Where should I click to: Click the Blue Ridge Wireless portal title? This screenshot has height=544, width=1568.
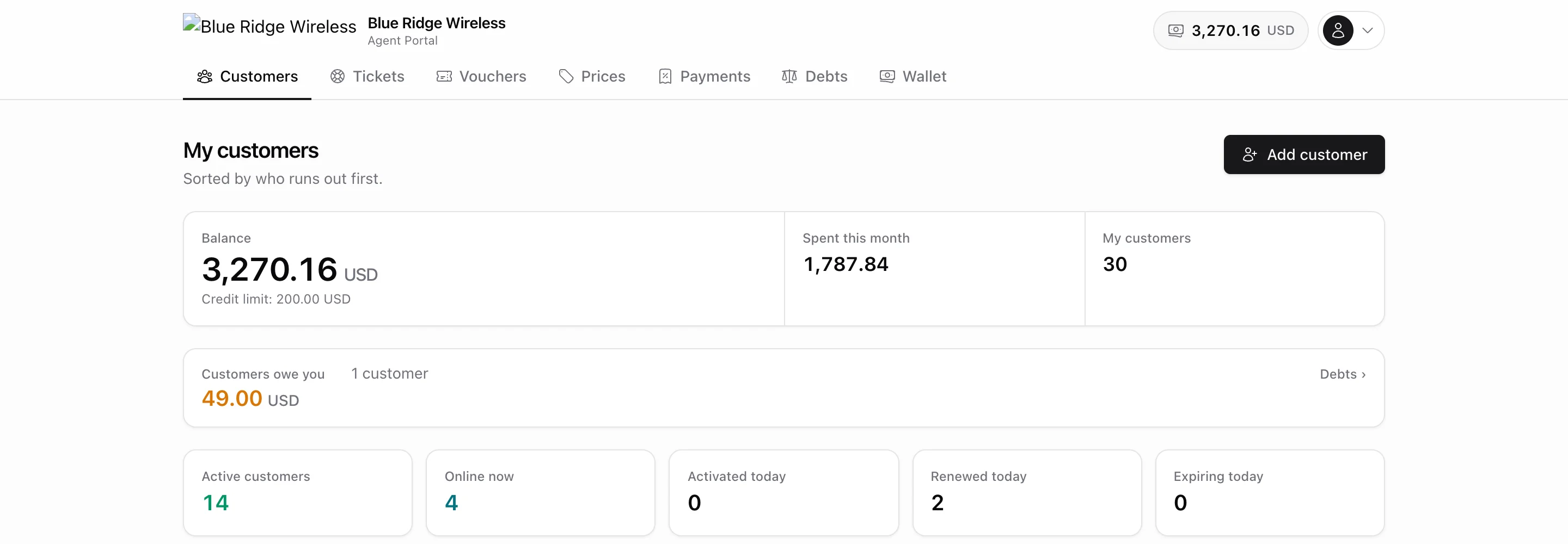(x=437, y=23)
